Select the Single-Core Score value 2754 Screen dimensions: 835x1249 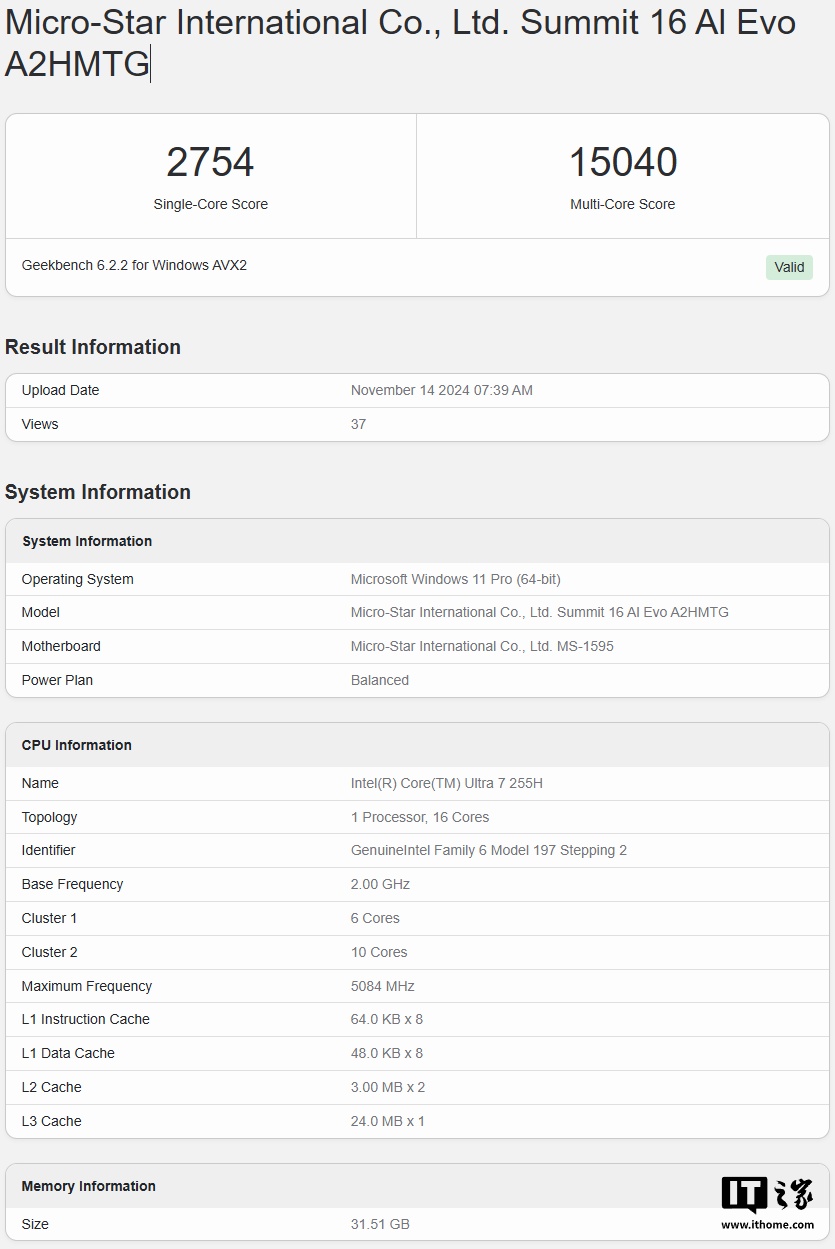tap(210, 162)
